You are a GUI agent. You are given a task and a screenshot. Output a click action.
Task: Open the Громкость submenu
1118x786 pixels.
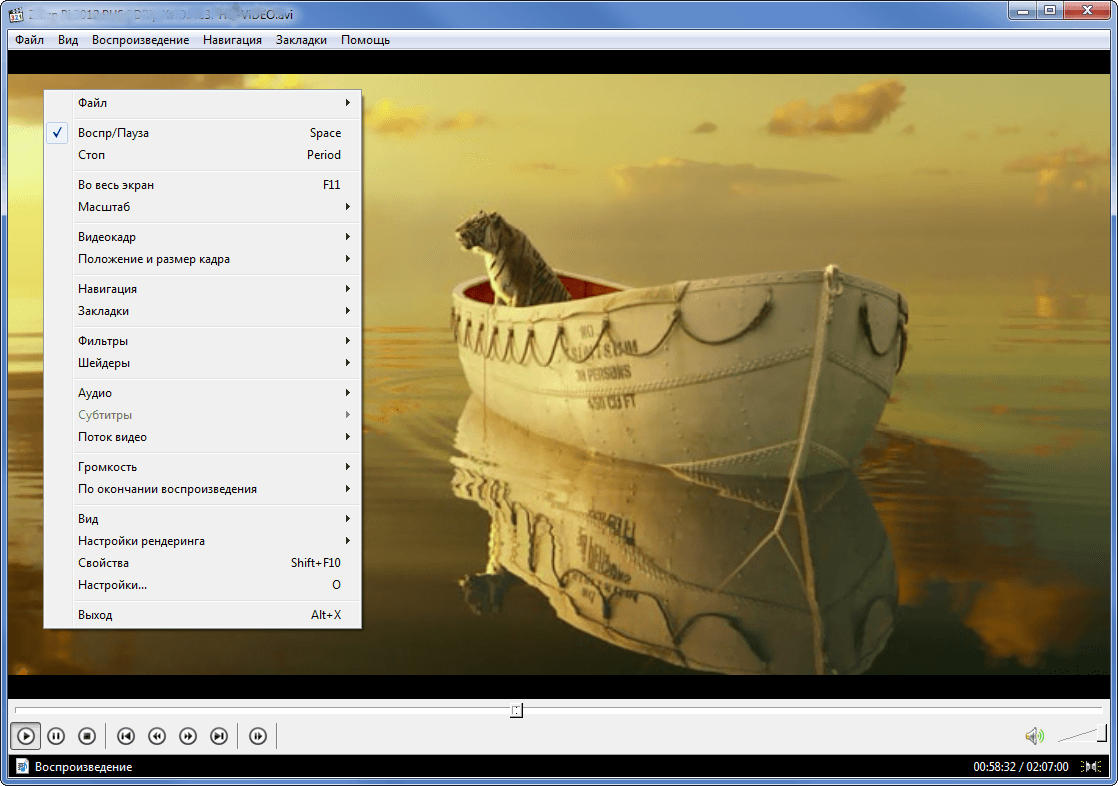tap(203, 467)
